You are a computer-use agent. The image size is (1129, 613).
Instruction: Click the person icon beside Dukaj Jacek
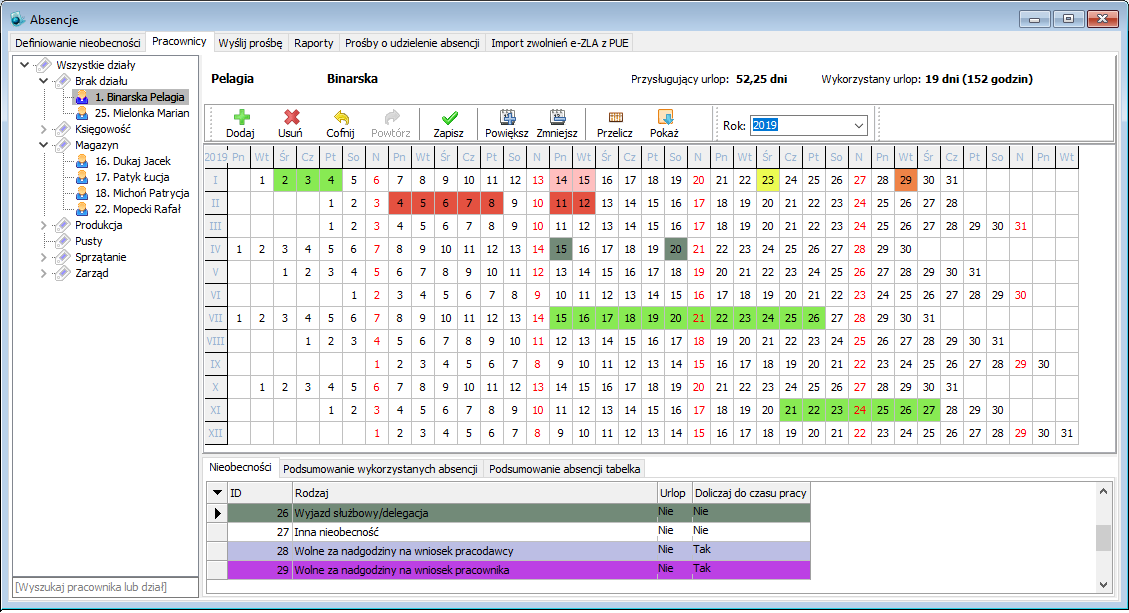click(82, 161)
